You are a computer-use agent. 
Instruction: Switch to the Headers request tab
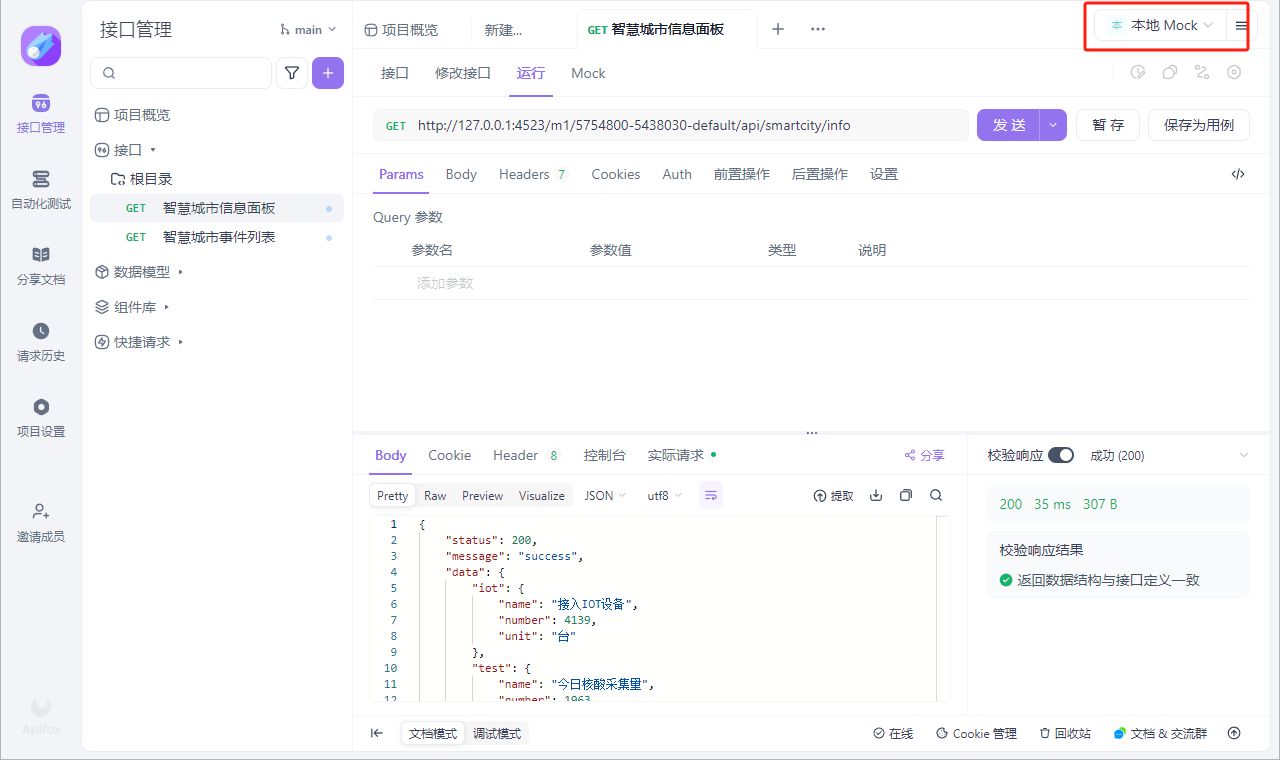525,174
